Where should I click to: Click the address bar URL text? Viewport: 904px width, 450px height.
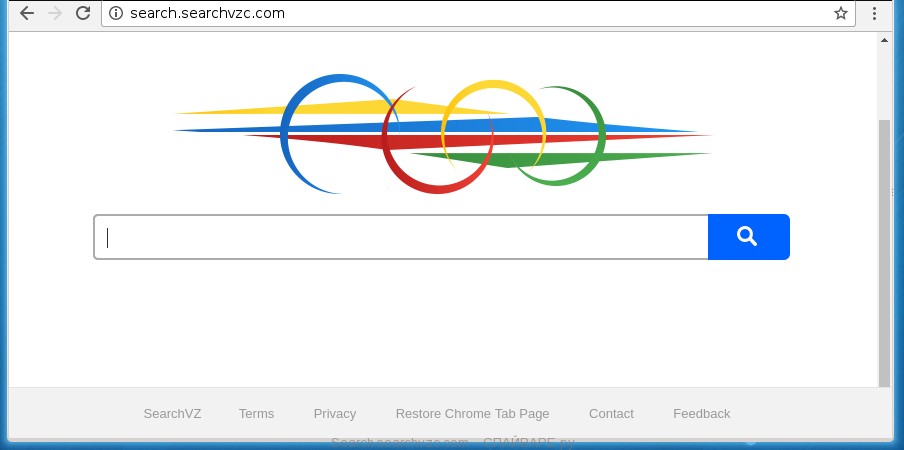[207, 14]
